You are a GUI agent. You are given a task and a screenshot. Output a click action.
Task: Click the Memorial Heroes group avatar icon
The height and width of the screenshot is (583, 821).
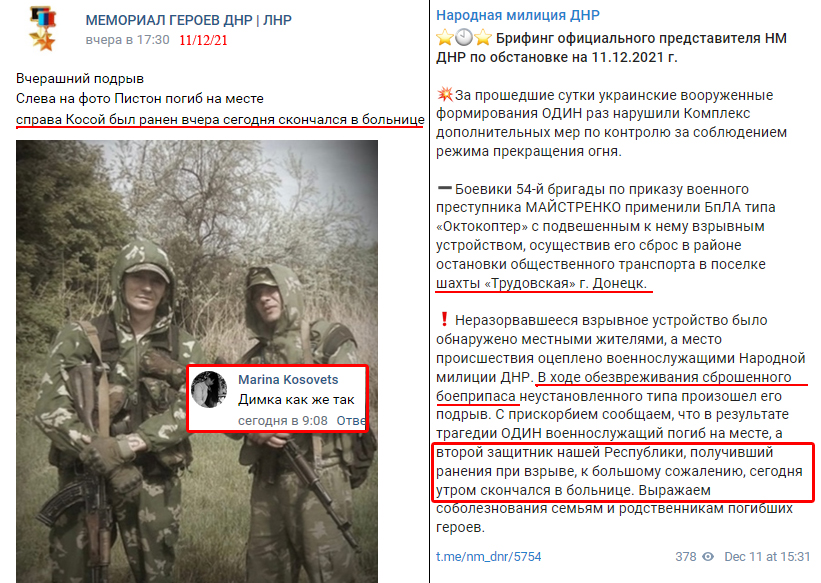pos(42,28)
